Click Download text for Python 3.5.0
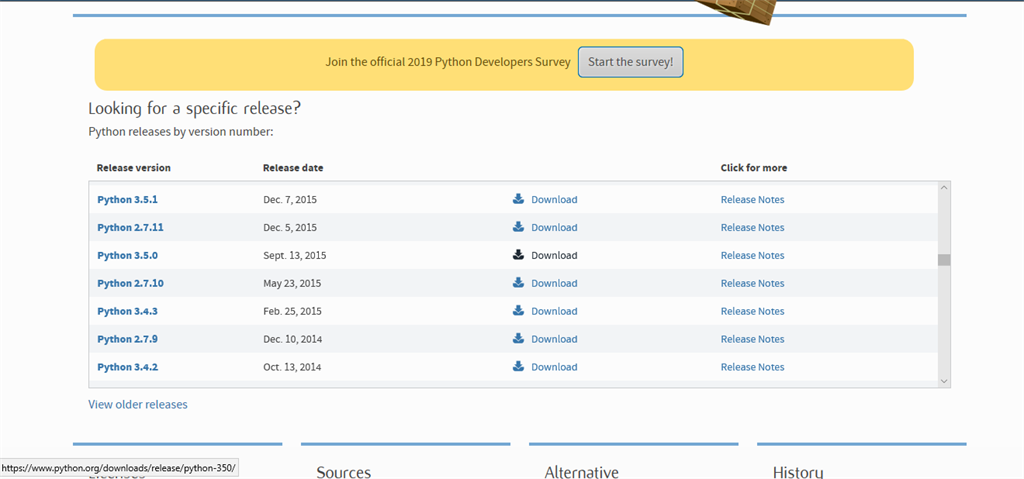Image resolution: width=1024 pixels, height=479 pixels. (x=554, y=256)
